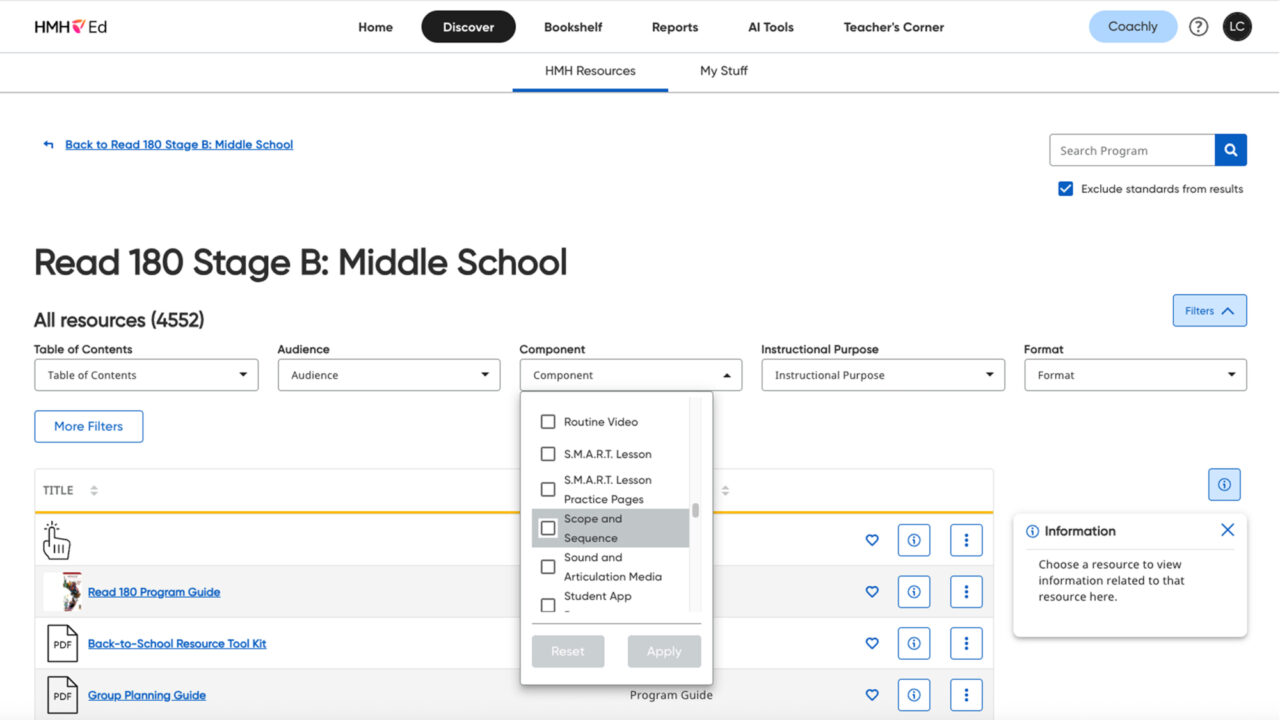Toggle the information panel icon button above the panel

pyautogui.click(x=1224, y=485)
